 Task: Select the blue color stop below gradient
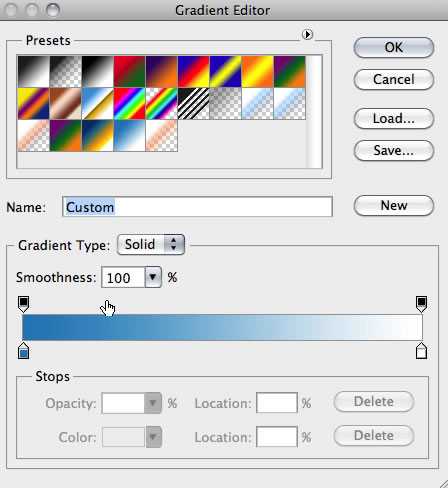coord(23,350)
